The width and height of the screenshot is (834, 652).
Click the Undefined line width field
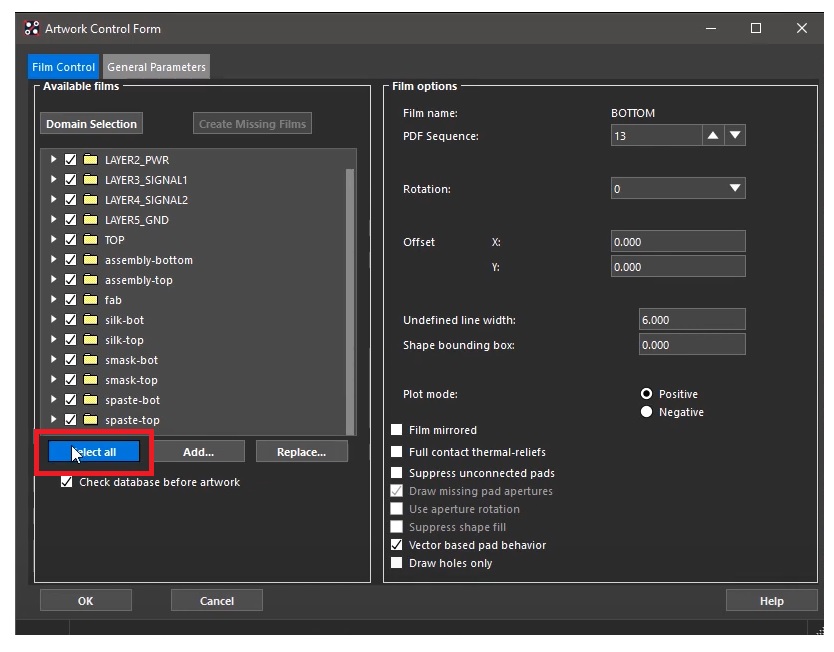tap(691, 320)
